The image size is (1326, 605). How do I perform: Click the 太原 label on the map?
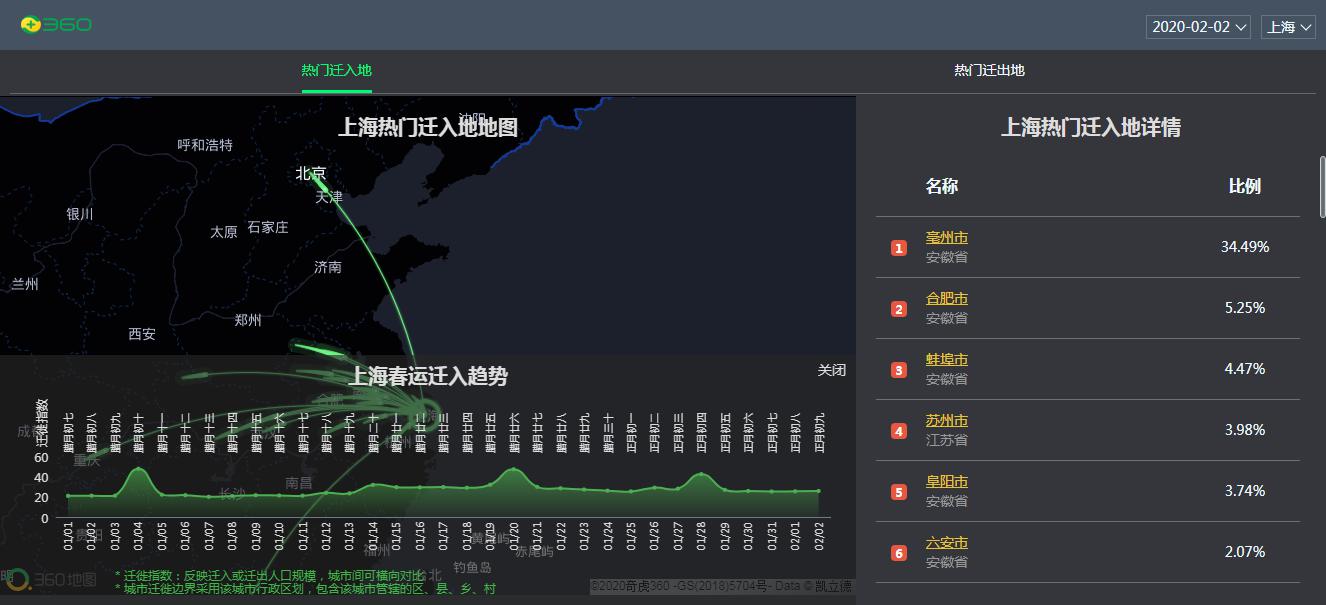click(224, 232)
